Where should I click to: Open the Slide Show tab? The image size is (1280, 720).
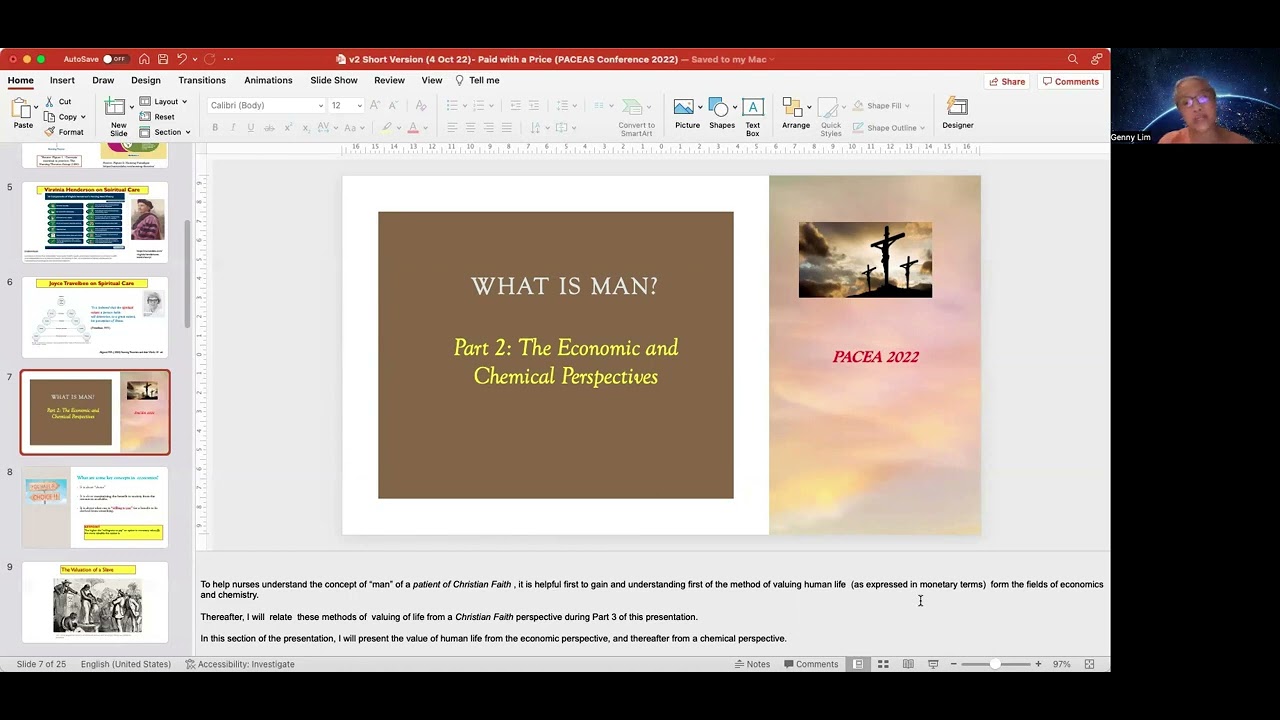tap(334, 80)
